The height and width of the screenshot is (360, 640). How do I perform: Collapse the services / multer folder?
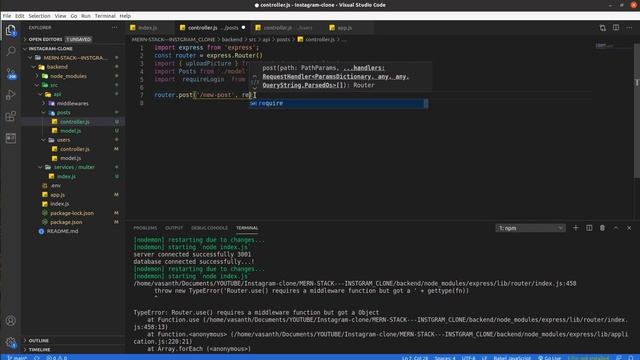coord(73,167)
